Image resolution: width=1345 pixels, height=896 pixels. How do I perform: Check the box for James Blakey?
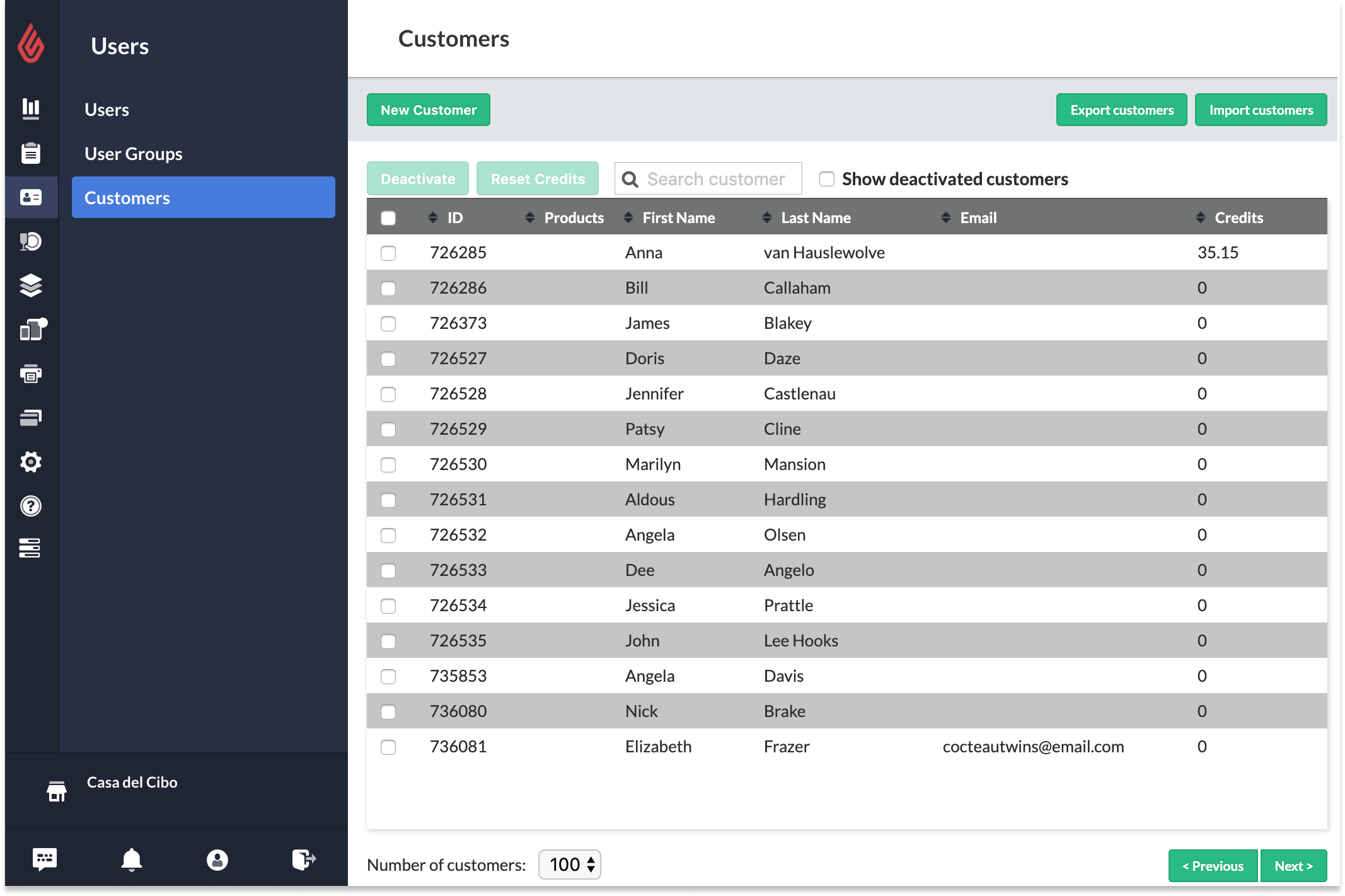pos(388,324)
